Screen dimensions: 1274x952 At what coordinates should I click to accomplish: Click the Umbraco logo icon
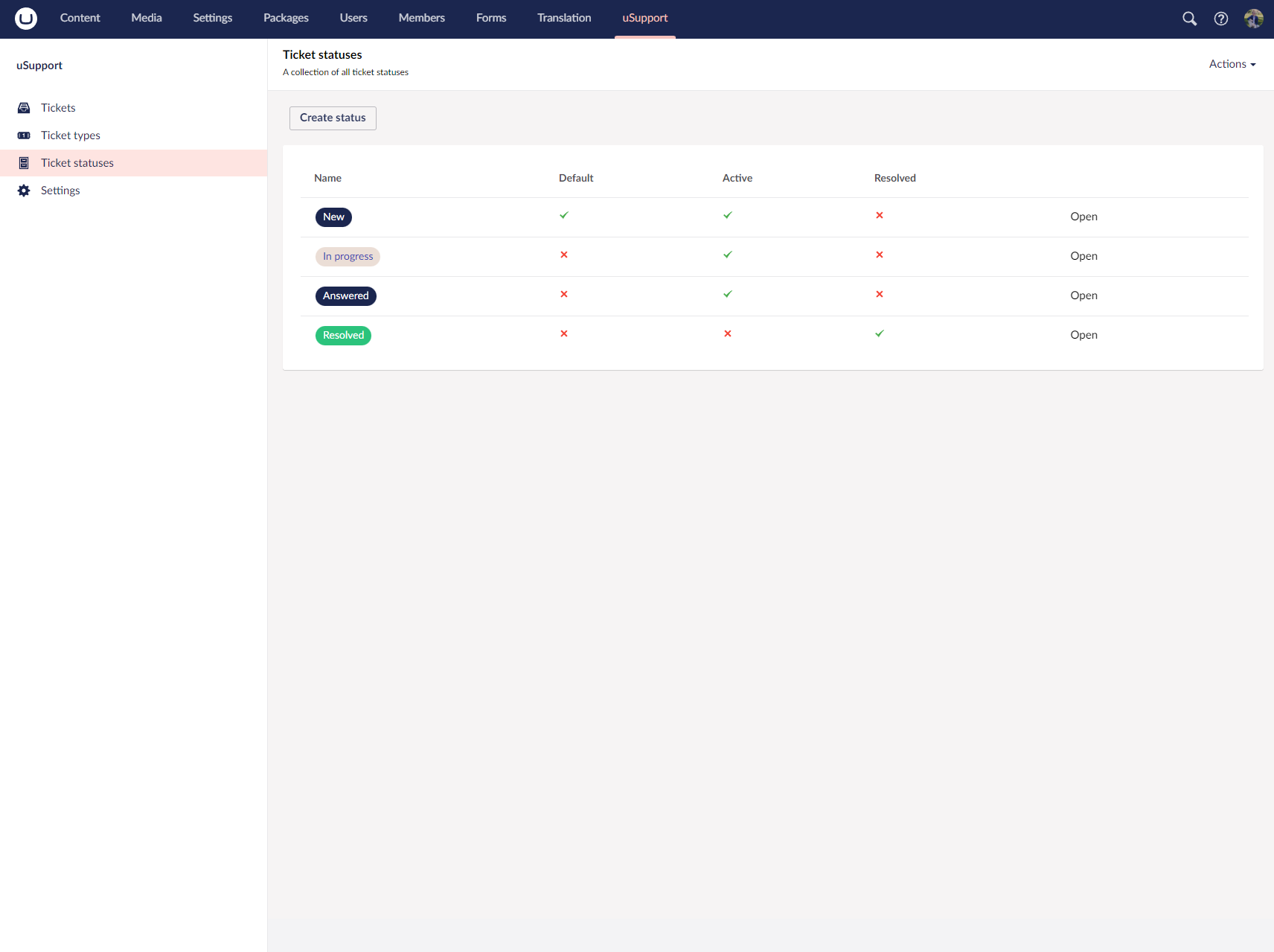click(26, 19)
